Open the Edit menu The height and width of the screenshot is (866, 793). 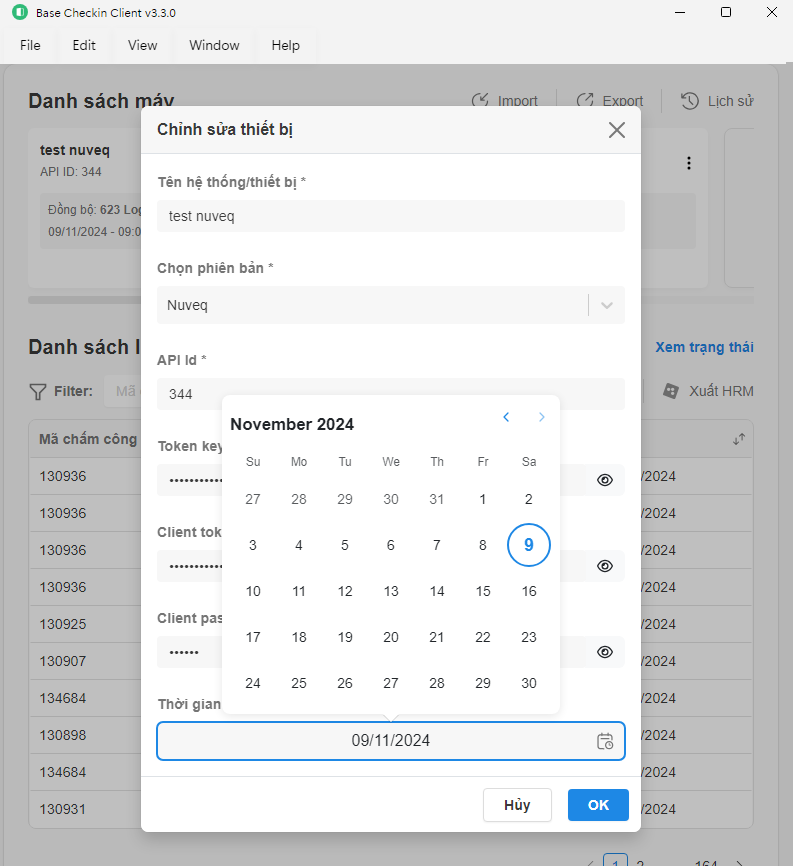tap(84, 45)
